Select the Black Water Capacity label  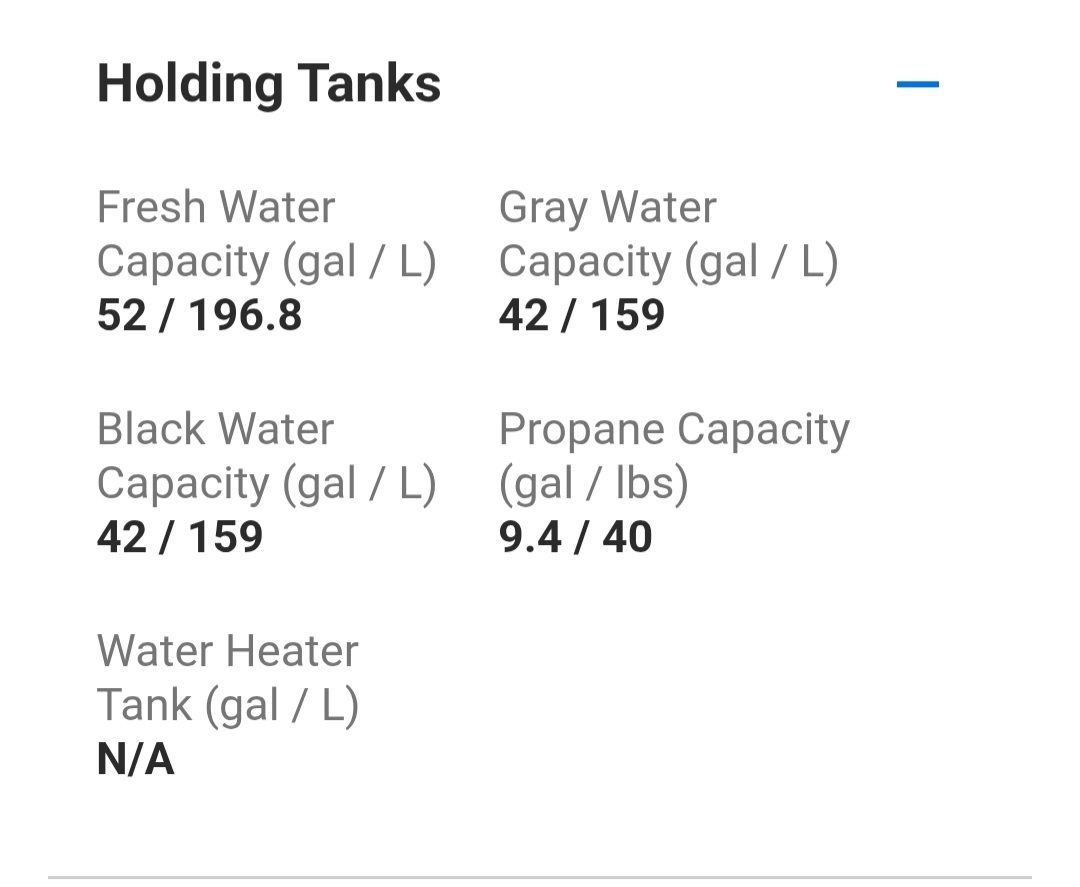266,456
